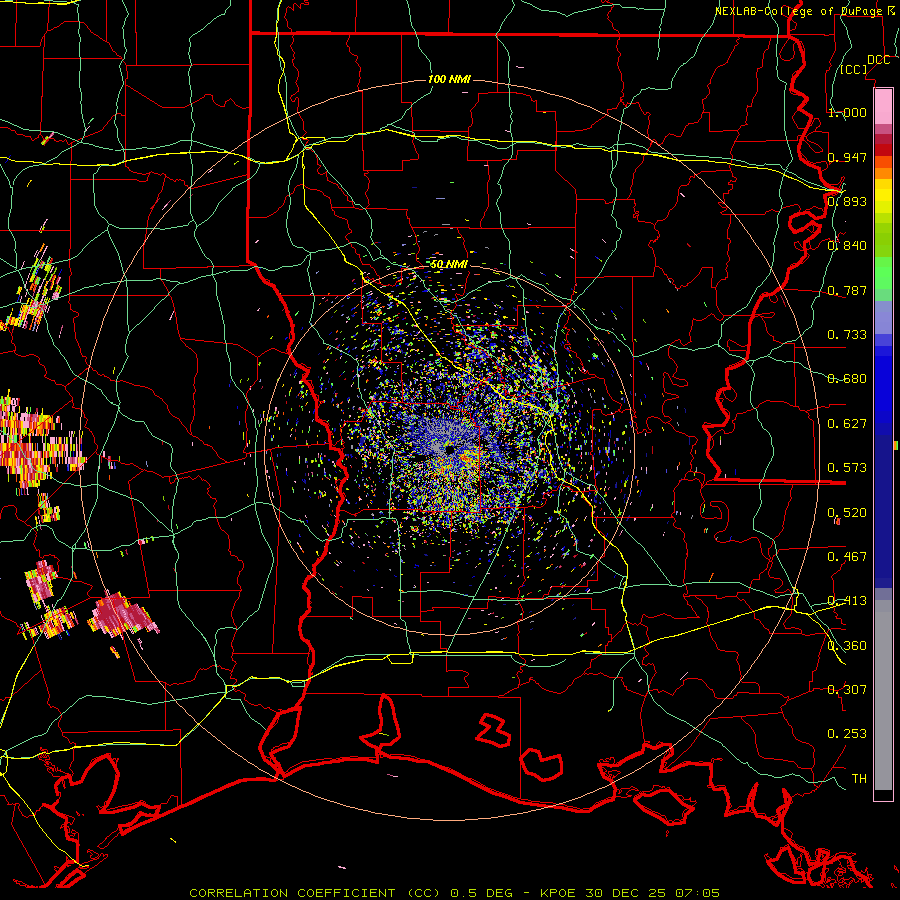900x900 pixels.
Task: Click the 0.467 color scale label
Action: pos(847,557)
